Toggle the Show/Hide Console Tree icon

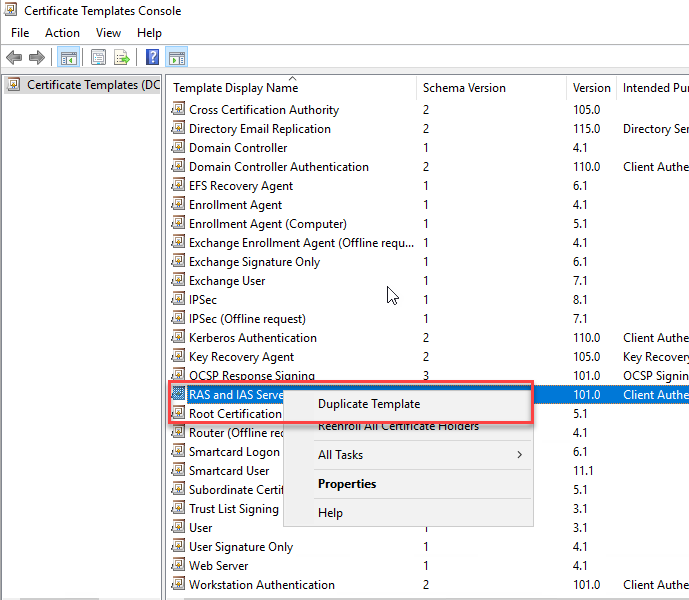pos(69,57)
